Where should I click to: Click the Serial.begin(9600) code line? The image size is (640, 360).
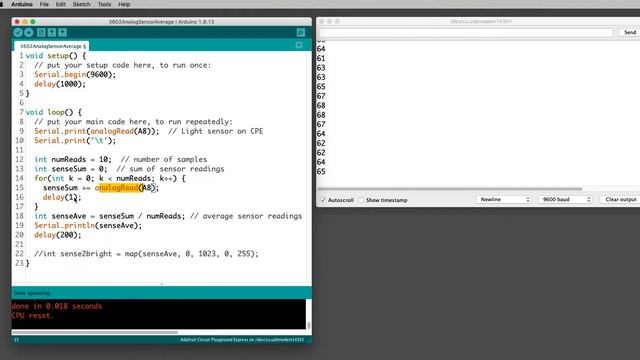tap(75, 75)
